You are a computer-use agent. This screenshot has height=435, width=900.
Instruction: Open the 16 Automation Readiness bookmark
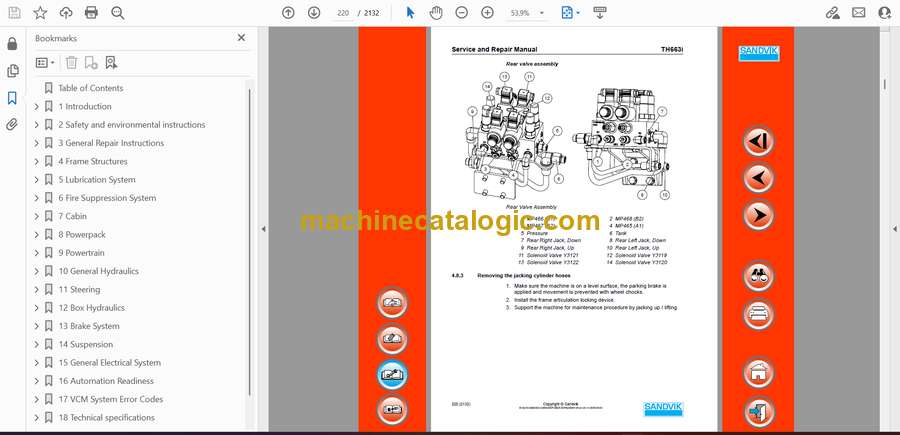[x=106, y=381]
